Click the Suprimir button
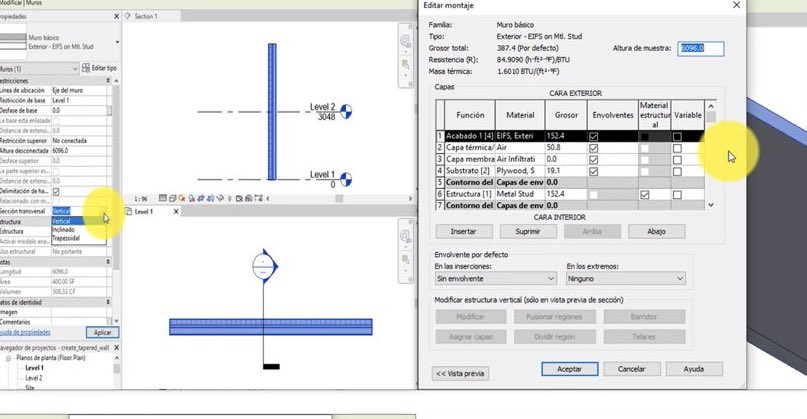 528,232
